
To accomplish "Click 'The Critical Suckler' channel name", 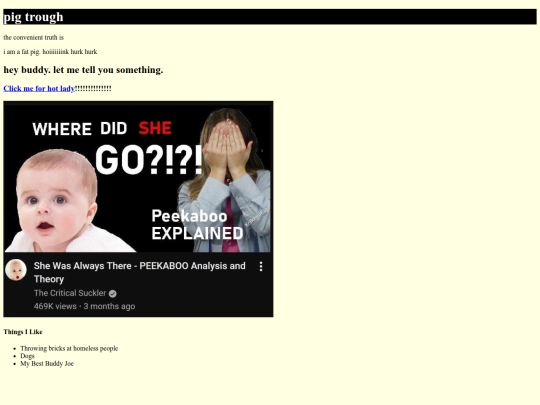I will [x=70, y=293].
